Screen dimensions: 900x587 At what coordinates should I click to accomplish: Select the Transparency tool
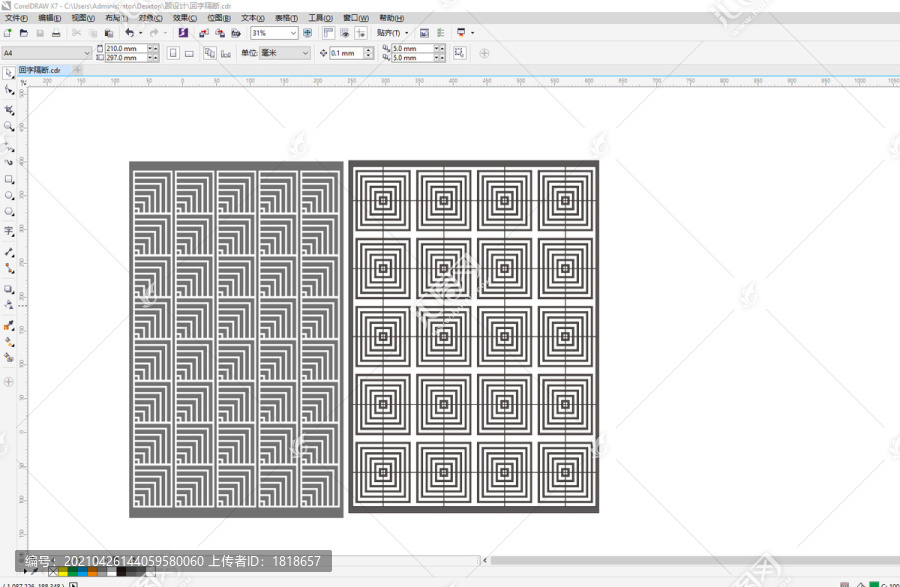click(x=9, y=305)
